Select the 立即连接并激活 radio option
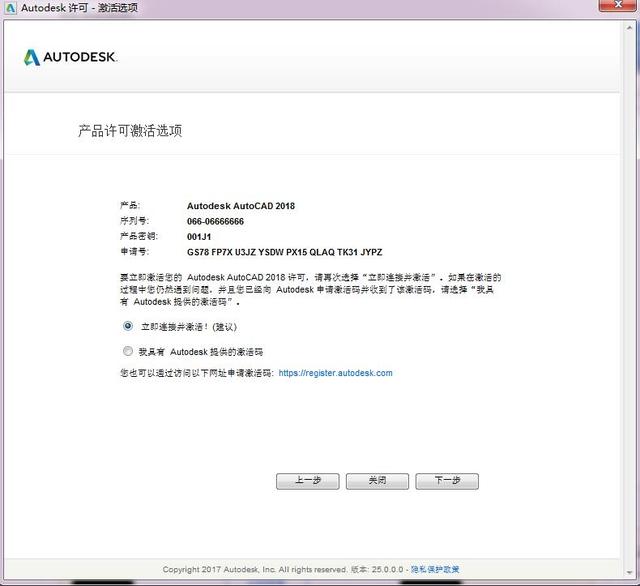This screenshot has width=640, height=586. point(128,326)
